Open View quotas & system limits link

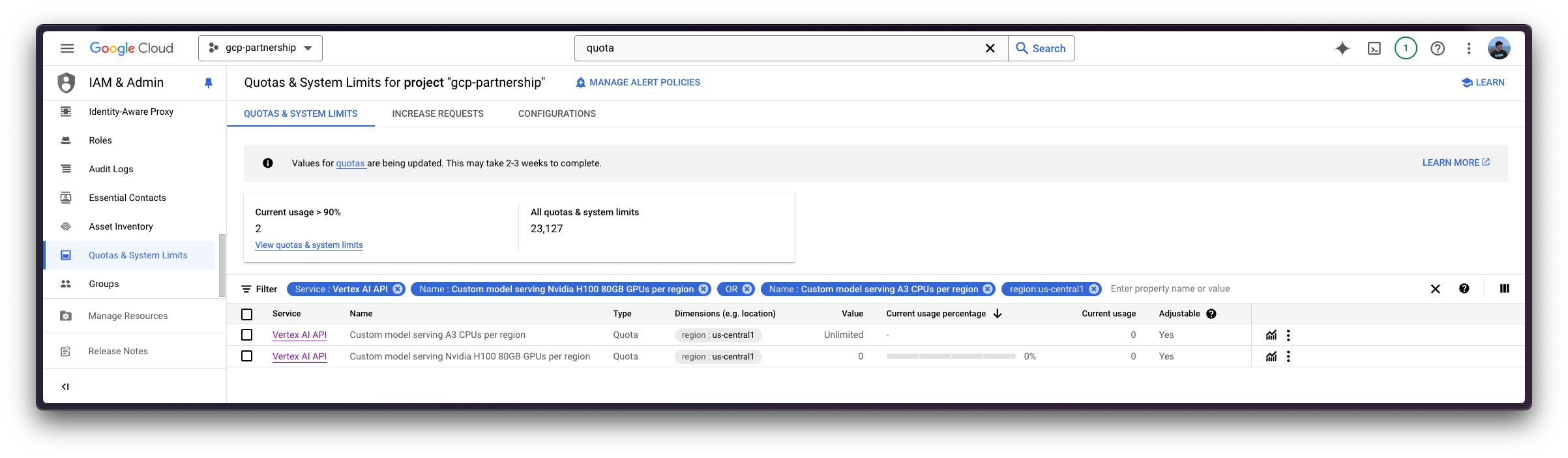(x=309, y=245)
